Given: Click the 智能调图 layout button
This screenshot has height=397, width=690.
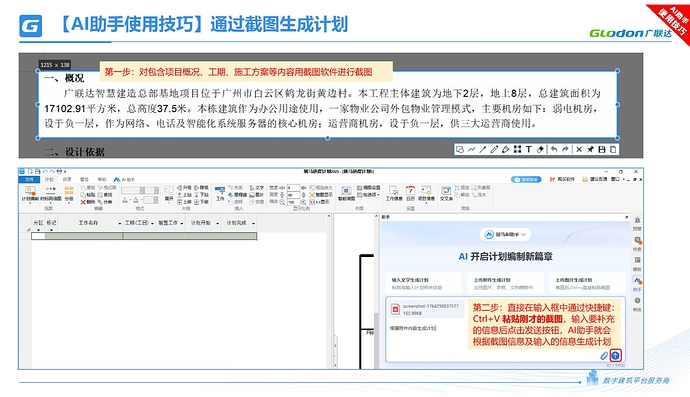Looking at the screenshot, I should pyautogui.click(x=346, y=194).
